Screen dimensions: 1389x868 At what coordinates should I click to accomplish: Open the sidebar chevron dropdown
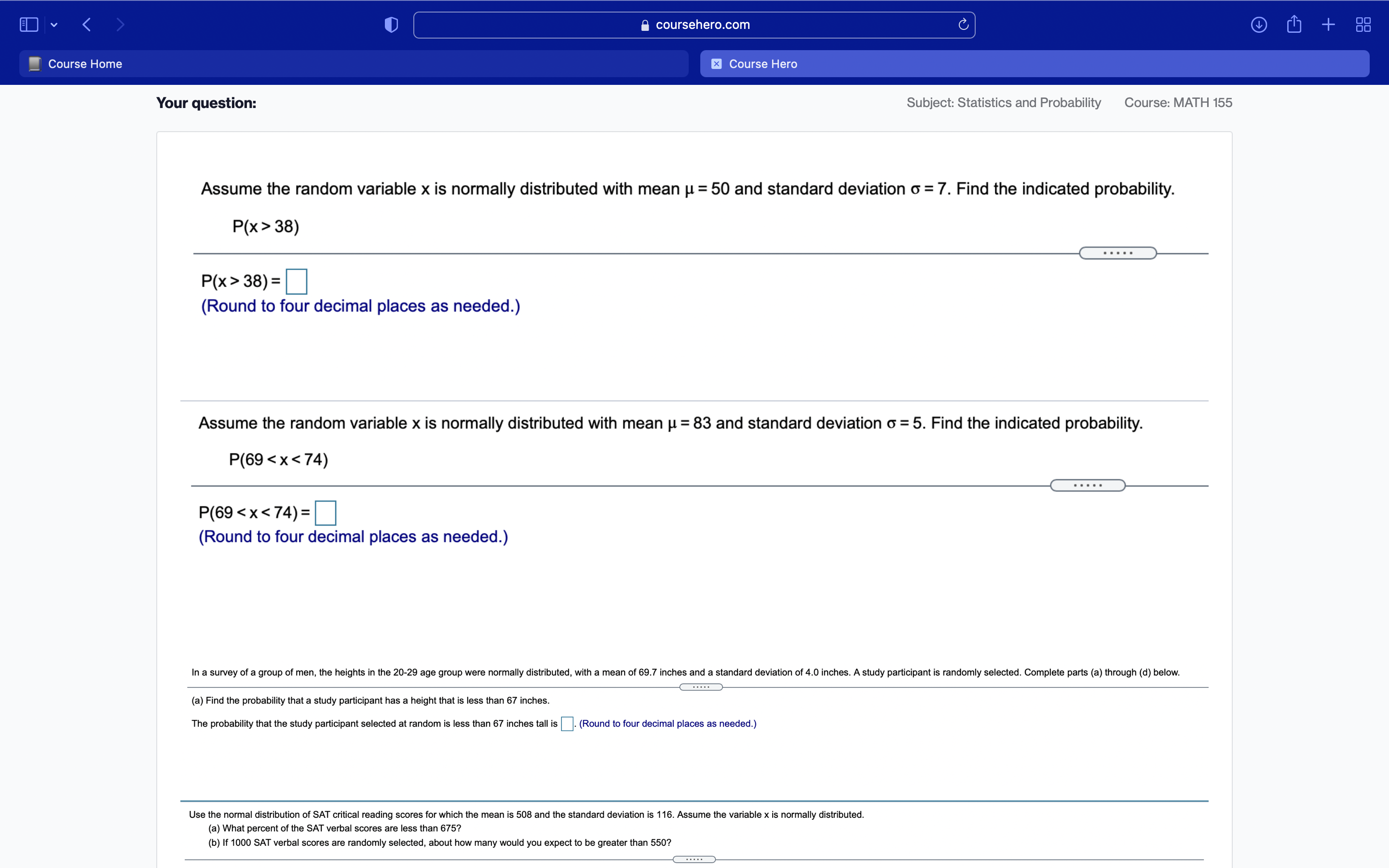click(54, 24)
